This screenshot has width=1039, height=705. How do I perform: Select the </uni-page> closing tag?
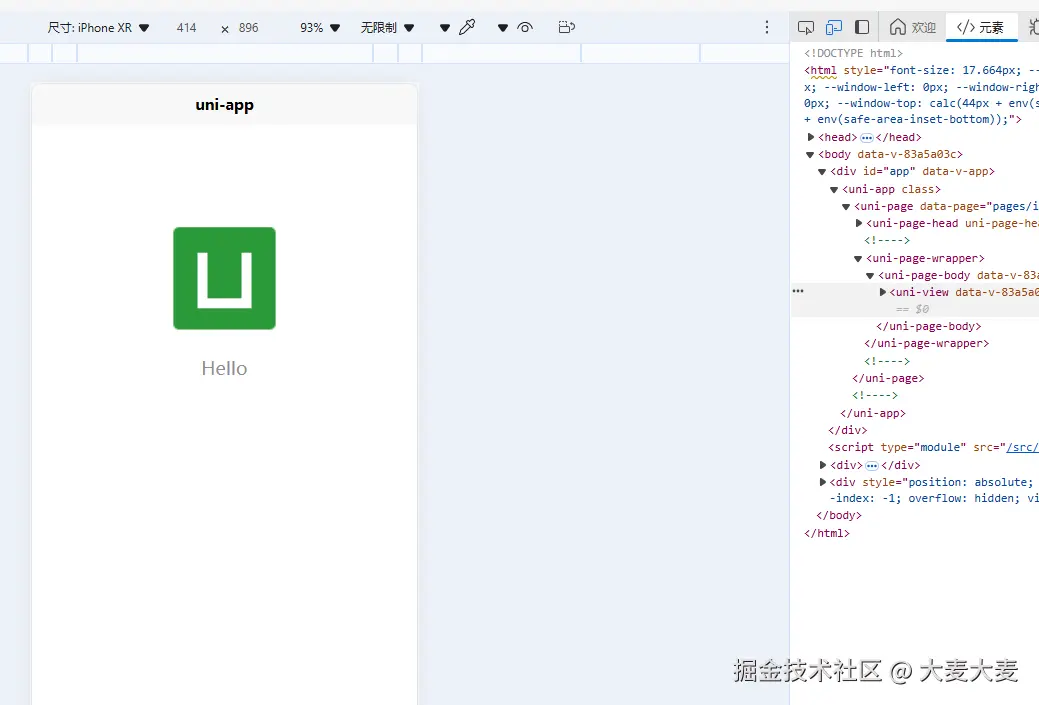888,378
